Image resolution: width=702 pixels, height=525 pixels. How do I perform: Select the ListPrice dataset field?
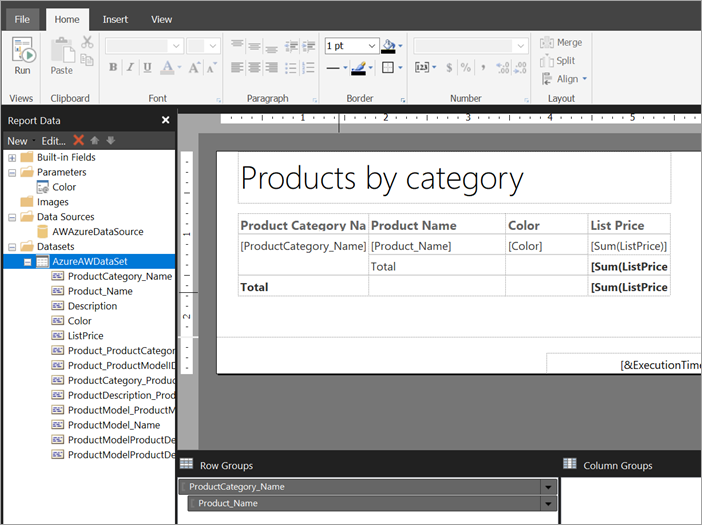86,336
